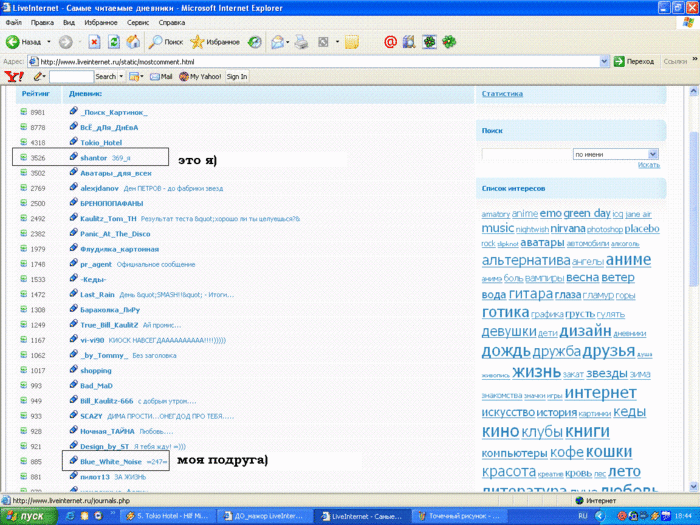Click the 'green day' interest tag

point(587,213)
